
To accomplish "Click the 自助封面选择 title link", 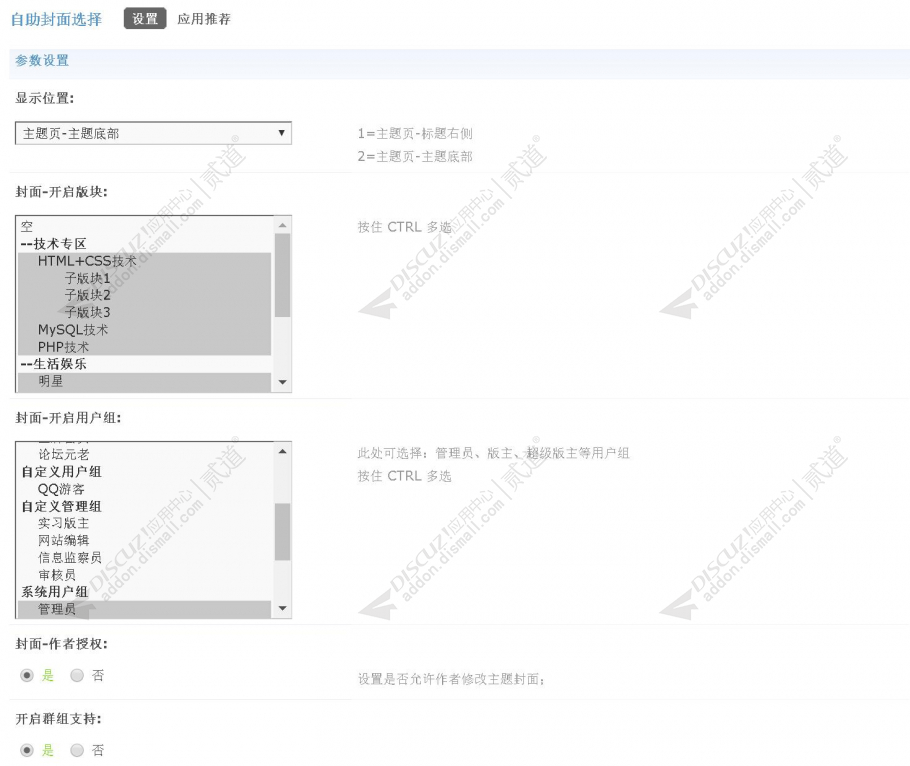I will (x=56, y=19).
